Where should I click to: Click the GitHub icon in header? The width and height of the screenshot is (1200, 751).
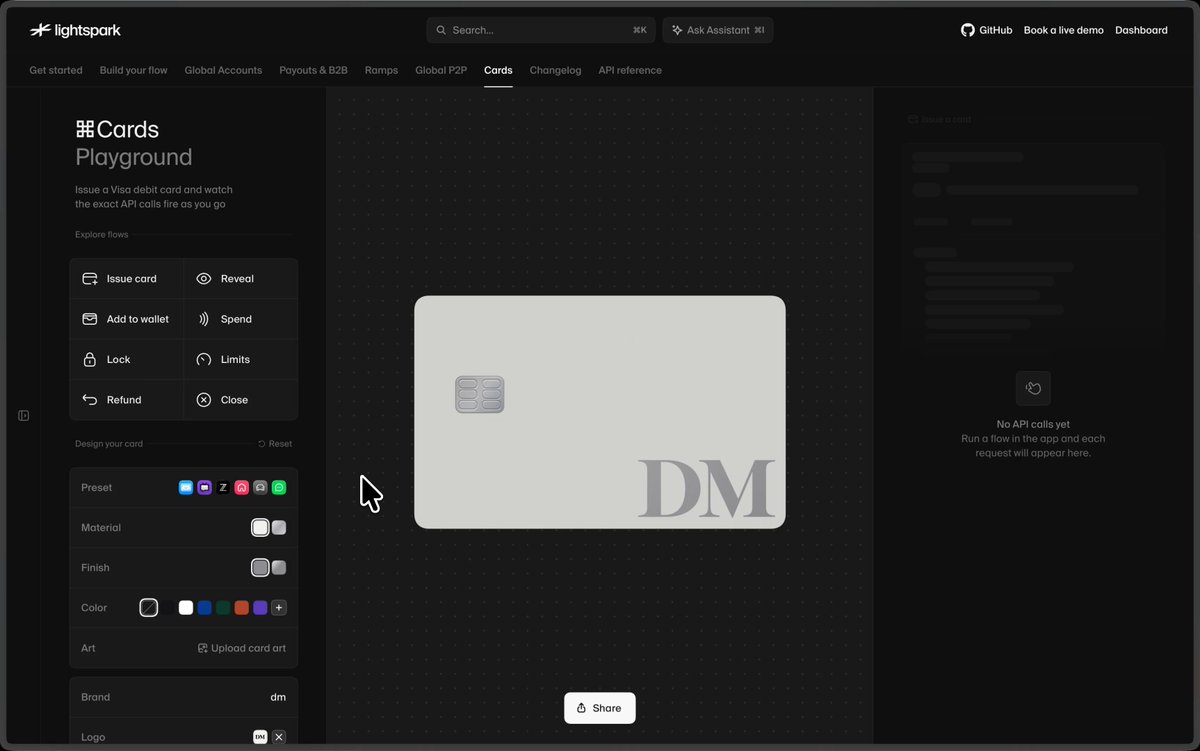point(967,30)
